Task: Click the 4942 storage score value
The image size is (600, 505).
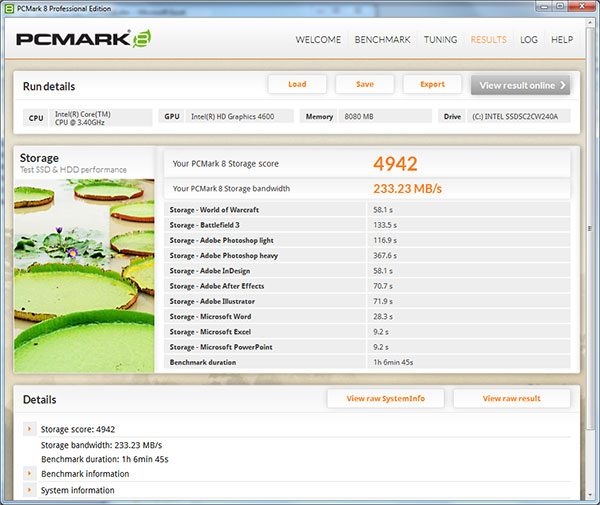Action: click(395, 164)
